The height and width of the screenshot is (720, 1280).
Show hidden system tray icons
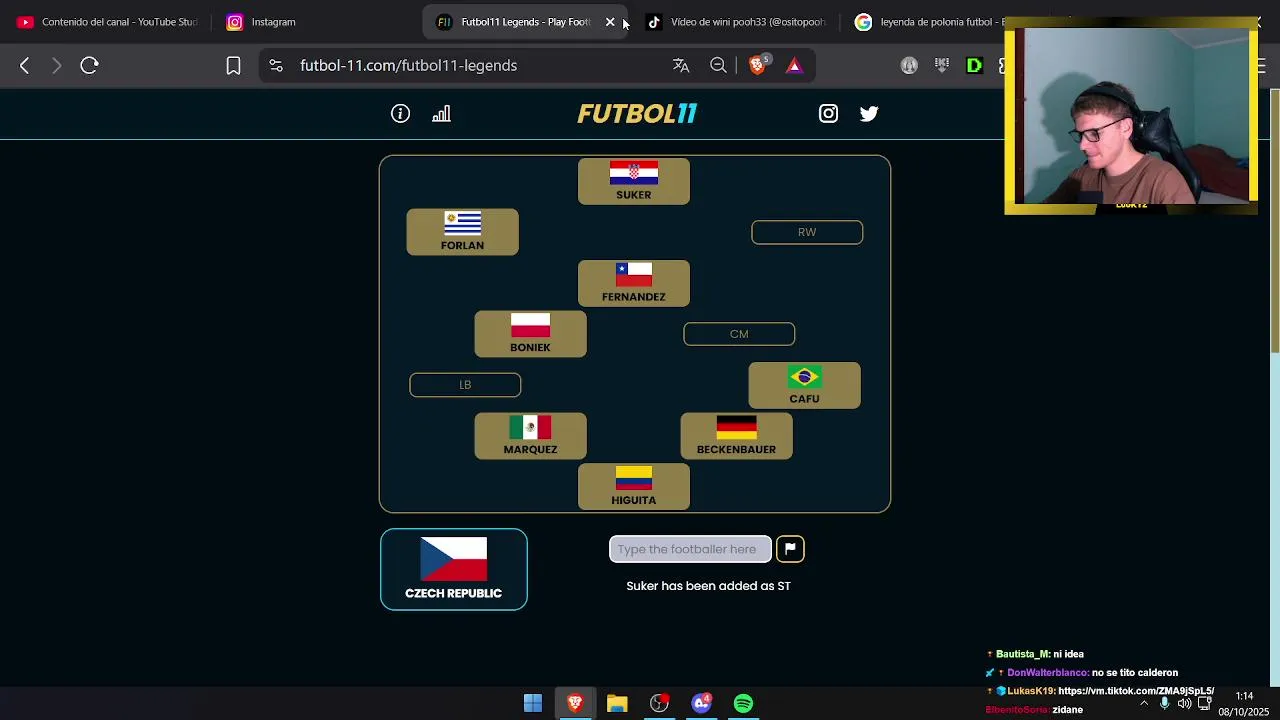(1144, 703)
